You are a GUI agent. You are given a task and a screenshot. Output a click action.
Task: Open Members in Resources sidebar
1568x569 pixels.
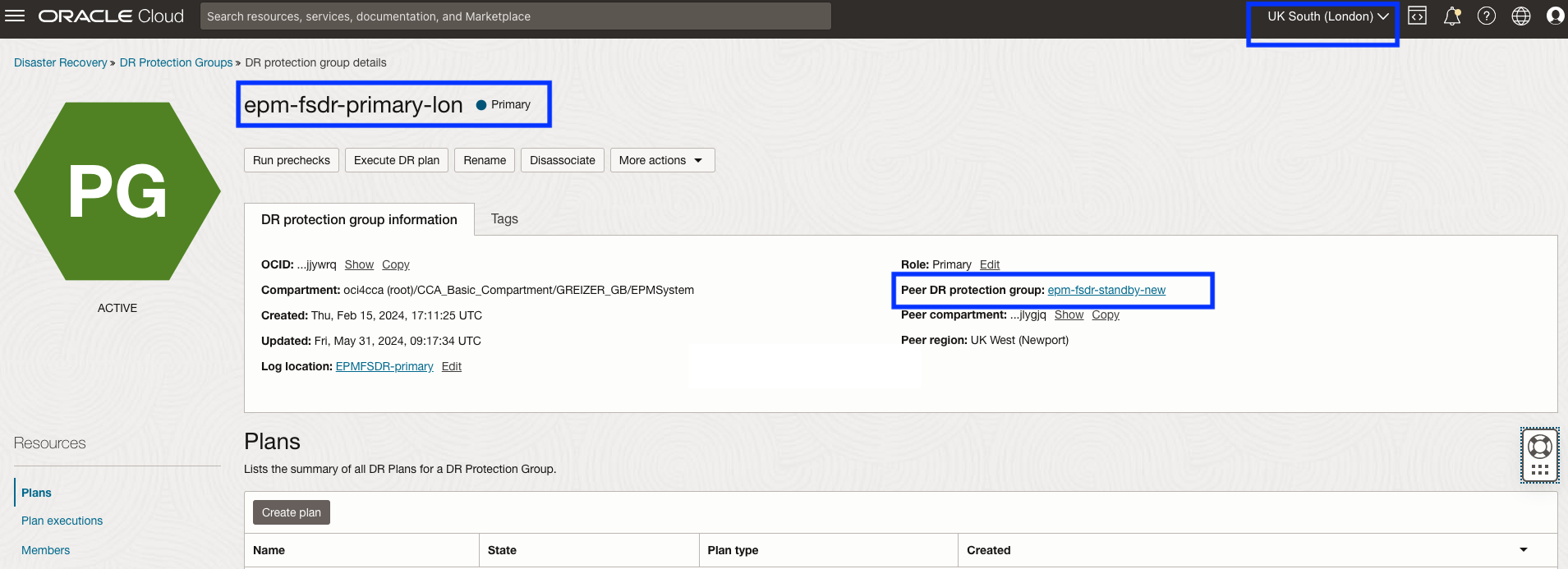pyautogui.click(x=45, y=550)
